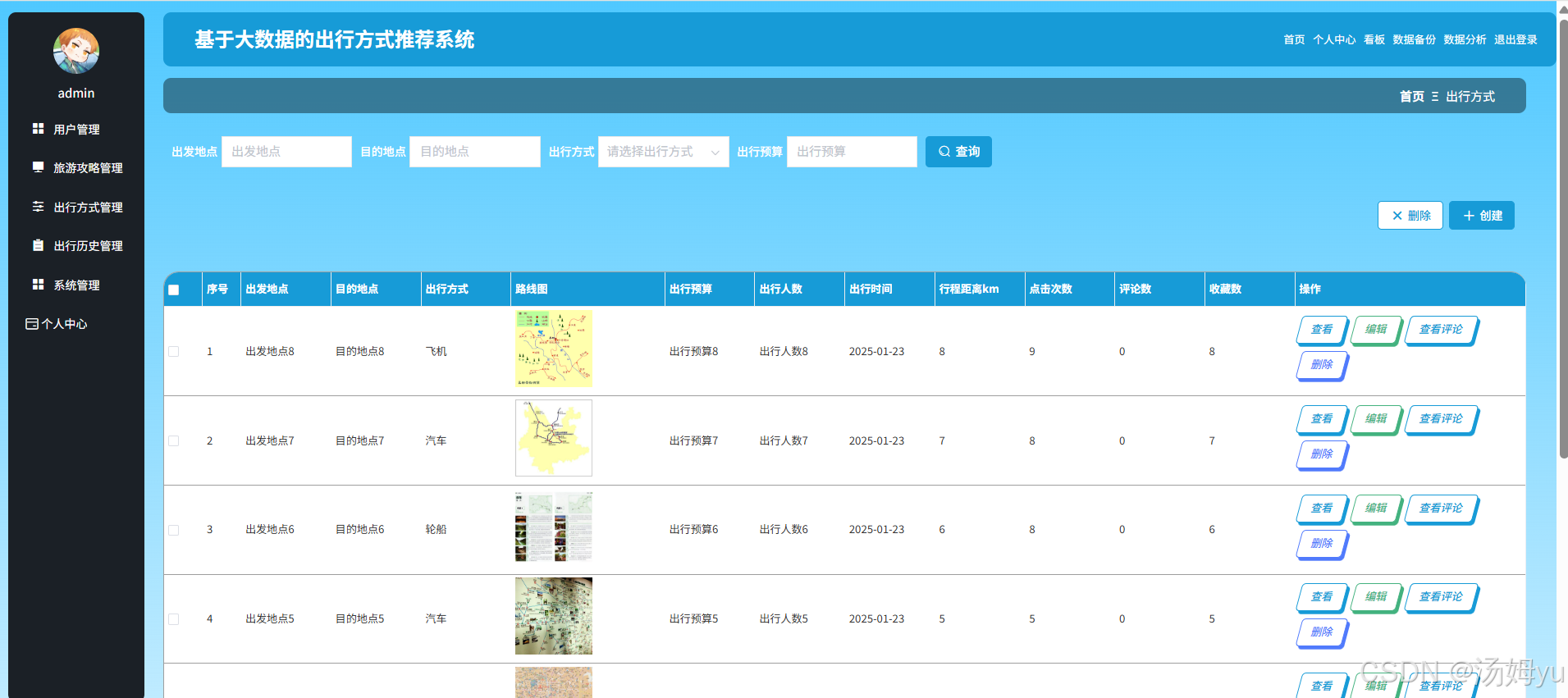The image size is (1568, 698).
Task: Click 删除 for row 出发地点7
Action: pos(1322,454)
